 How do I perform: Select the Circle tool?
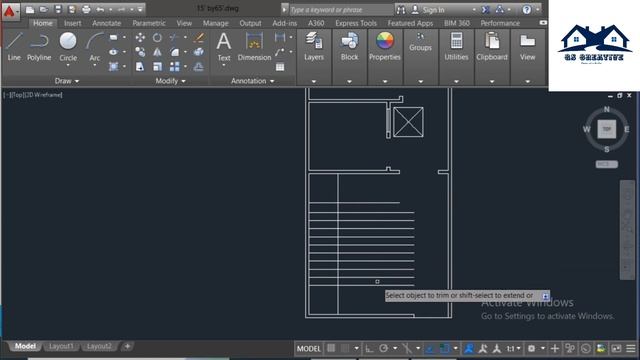click(68, 47)
